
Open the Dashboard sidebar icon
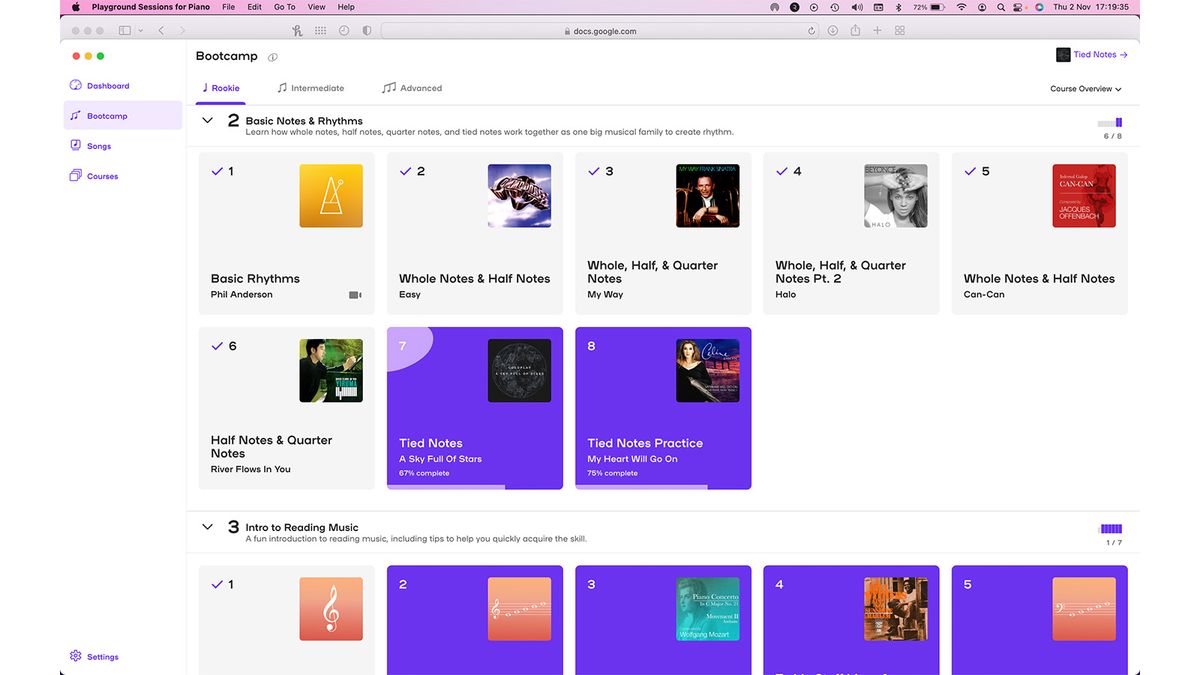pos(75,86)
